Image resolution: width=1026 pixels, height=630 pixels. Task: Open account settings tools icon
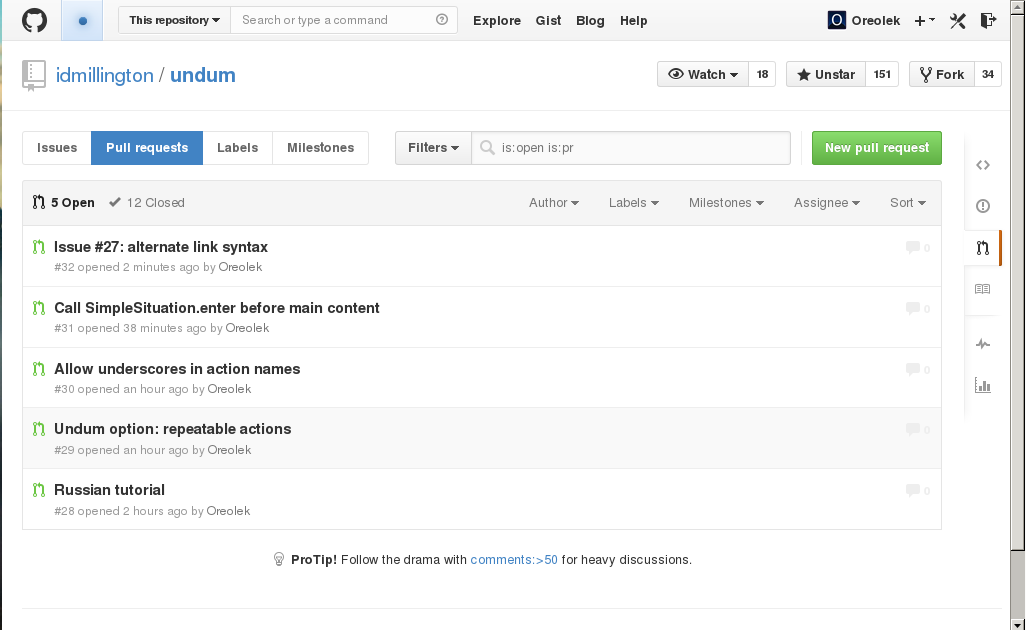[x=957, y=20]
